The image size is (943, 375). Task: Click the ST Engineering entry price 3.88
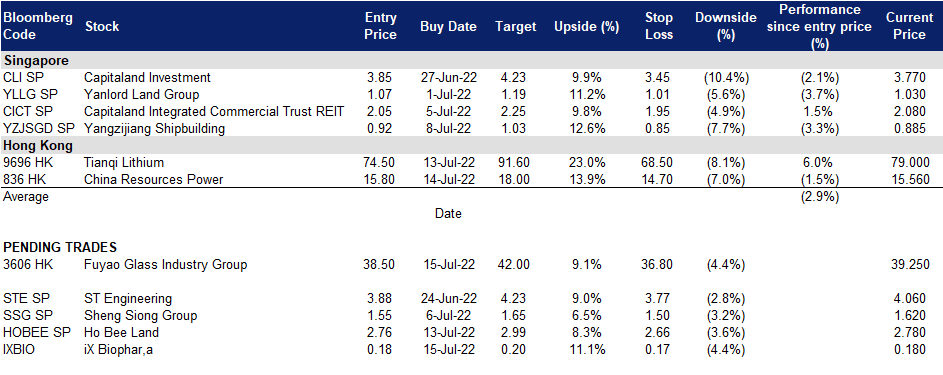pyautogui.click(x=381, y=299)
